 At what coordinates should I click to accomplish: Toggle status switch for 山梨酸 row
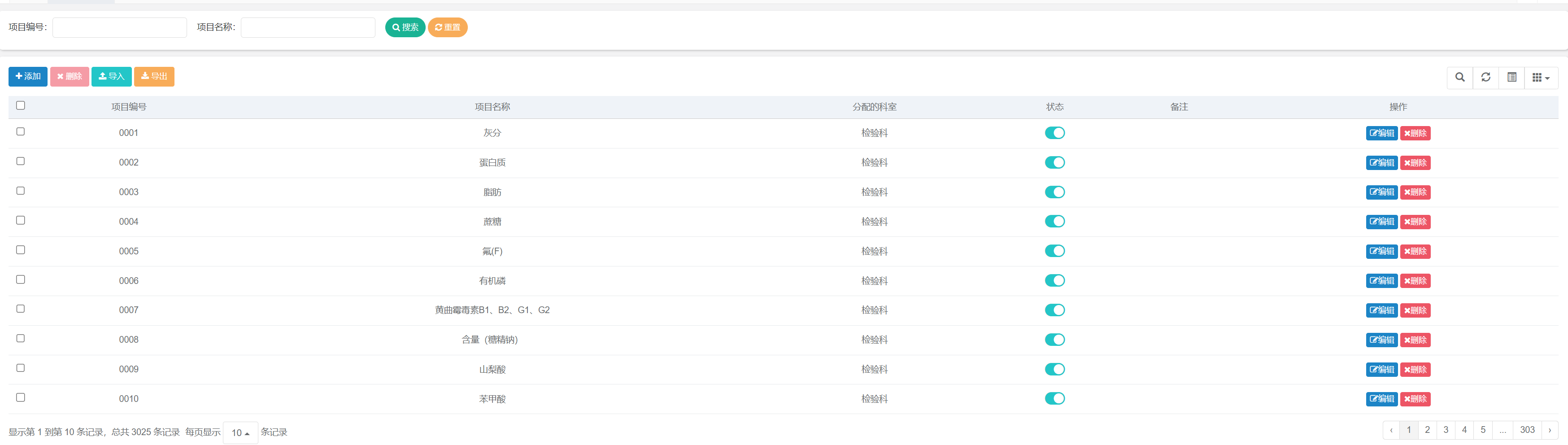click(x=1055, y=369)
